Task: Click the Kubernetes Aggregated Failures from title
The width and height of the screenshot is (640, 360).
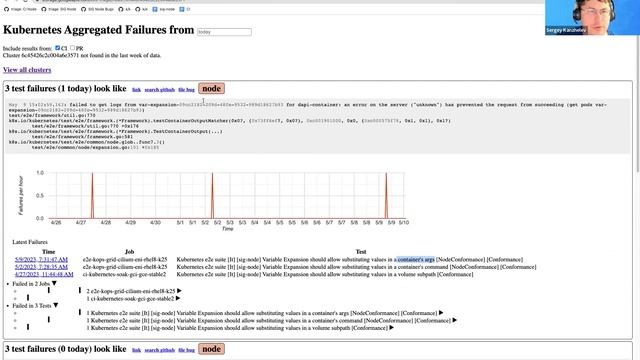Action: click(98, 30)
